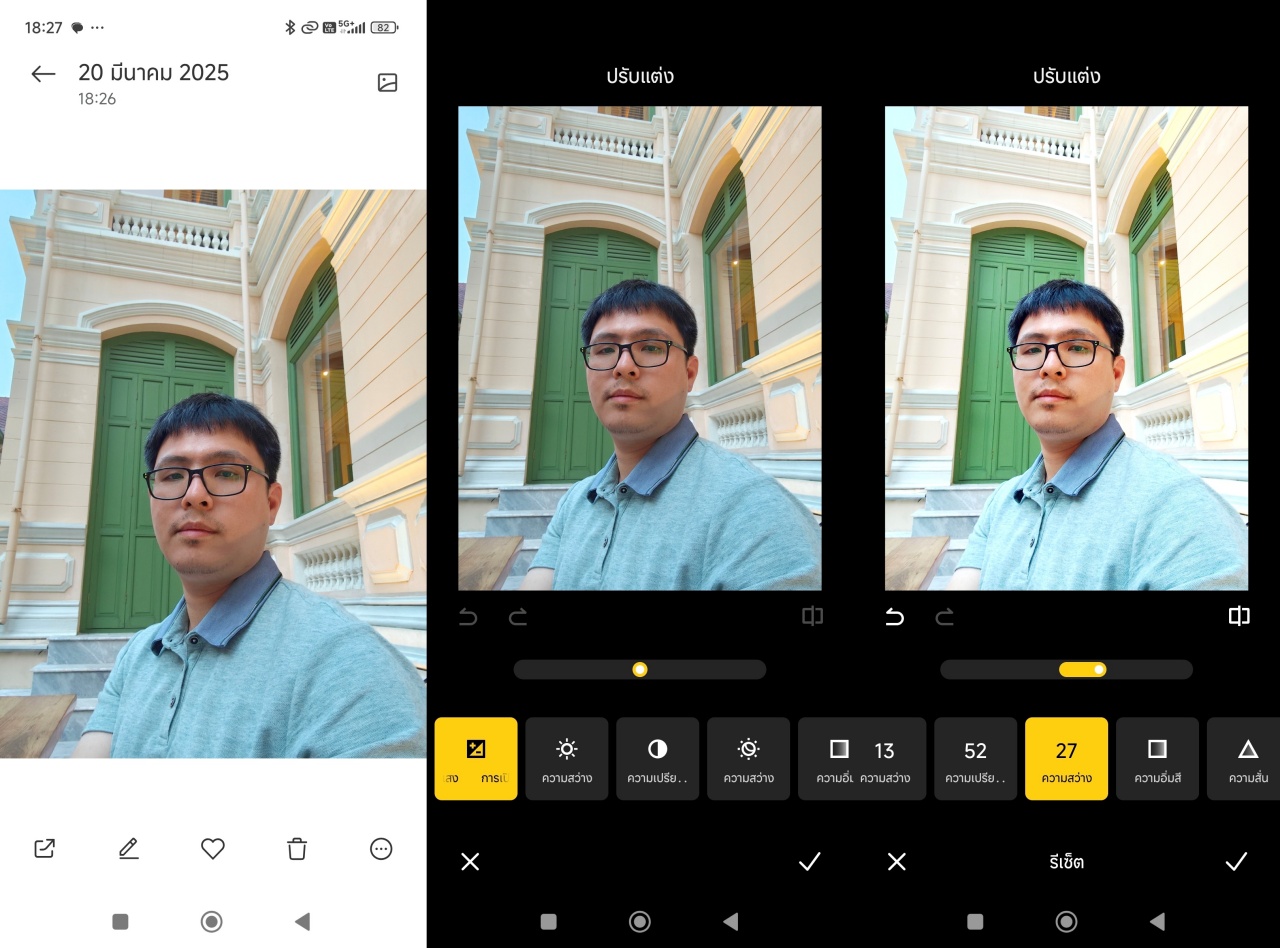This screenshot has height=948, width=1280.
Task: Select the highlighted tile showing value 27
Action: pyautogui.click(x=1066, y=758)
